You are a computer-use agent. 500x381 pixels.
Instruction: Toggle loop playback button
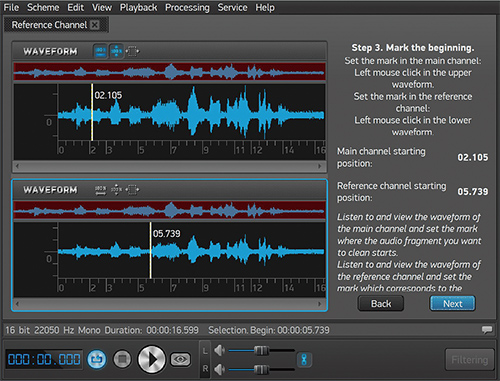coord(97,359)
